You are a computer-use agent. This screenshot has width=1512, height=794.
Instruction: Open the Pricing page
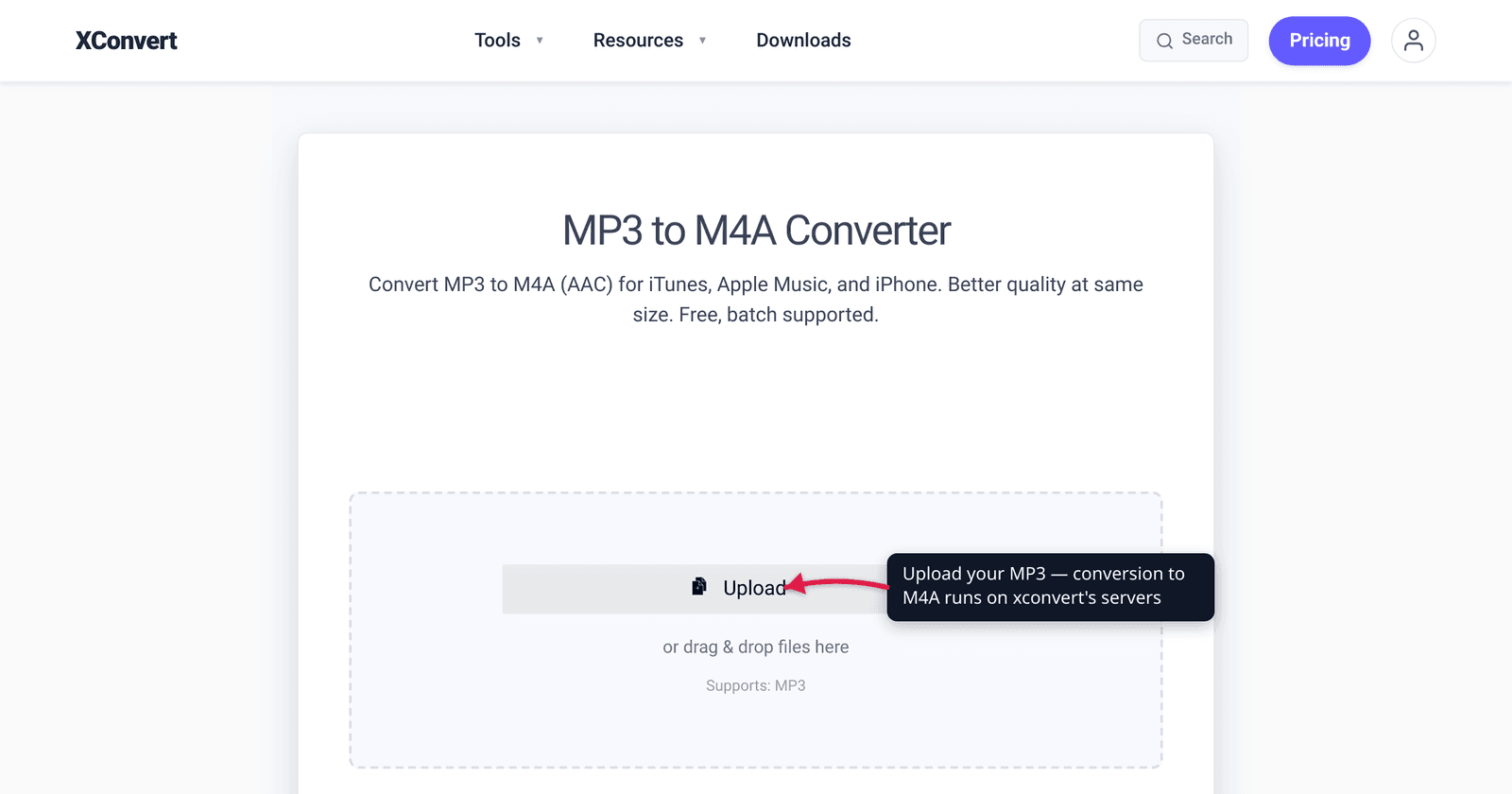tap(1319, 41)
